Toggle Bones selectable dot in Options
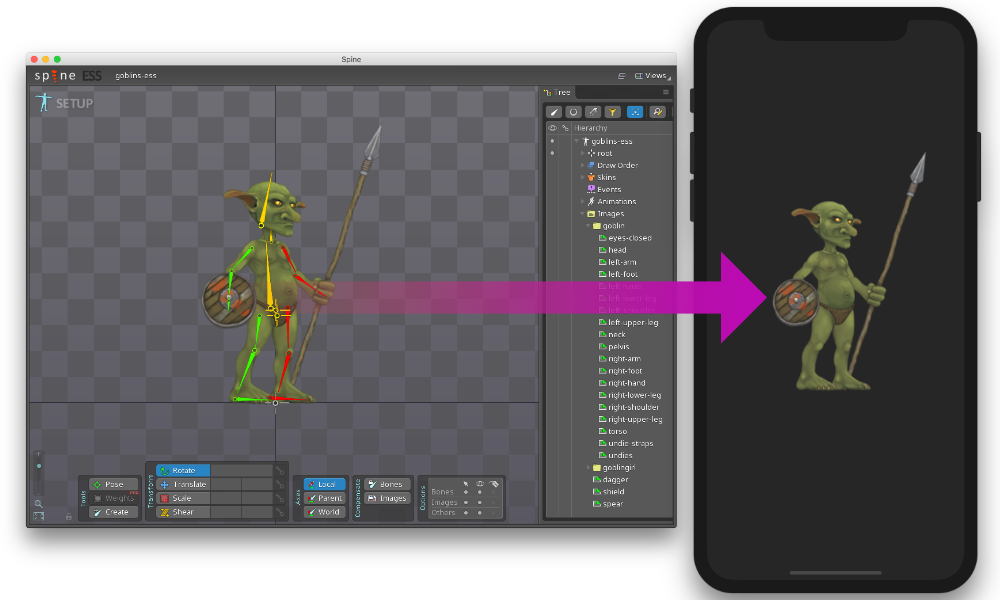 pos(466,492)
